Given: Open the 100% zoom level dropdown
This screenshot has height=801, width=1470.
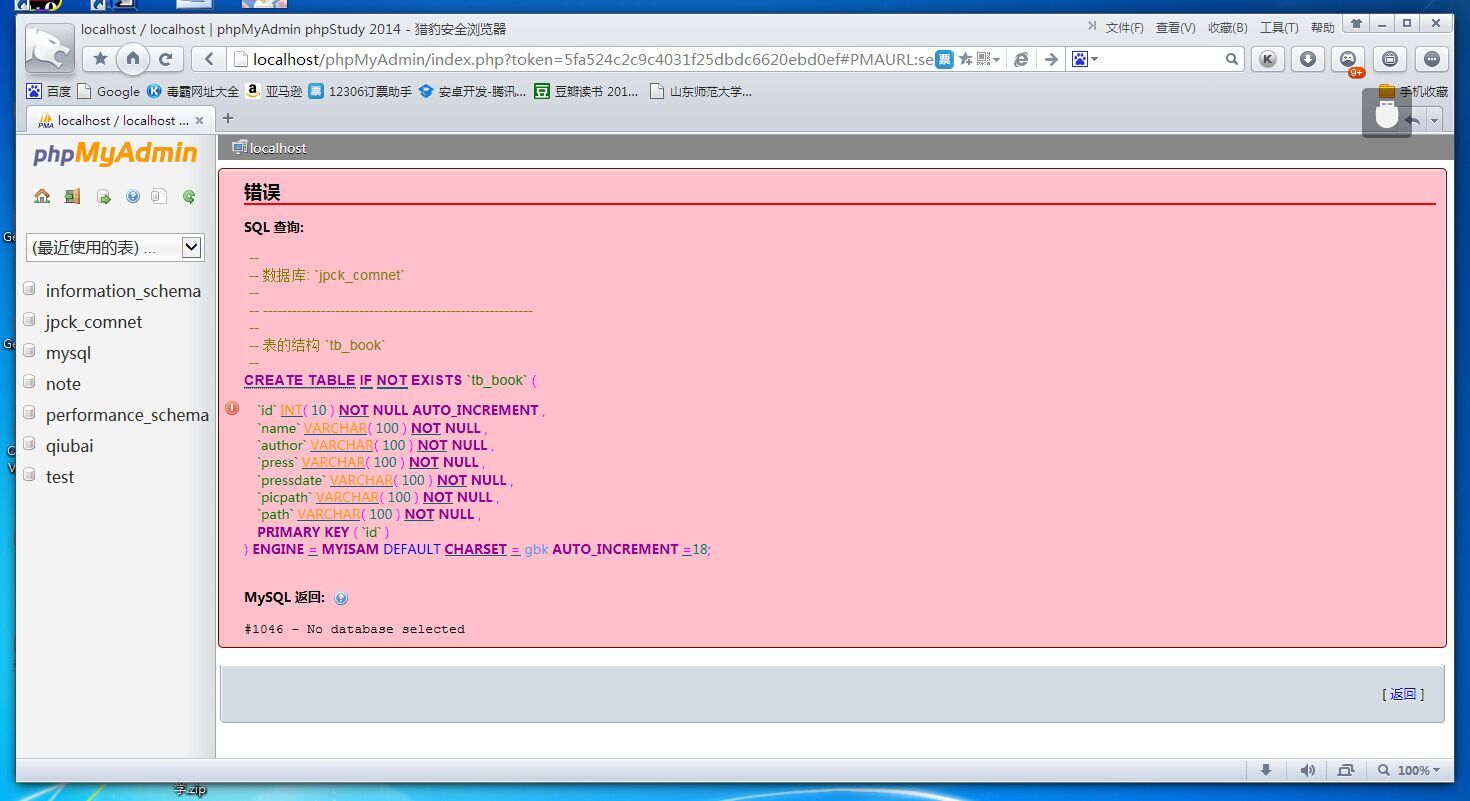Looking at the screenshot, I should (1410, 770).
